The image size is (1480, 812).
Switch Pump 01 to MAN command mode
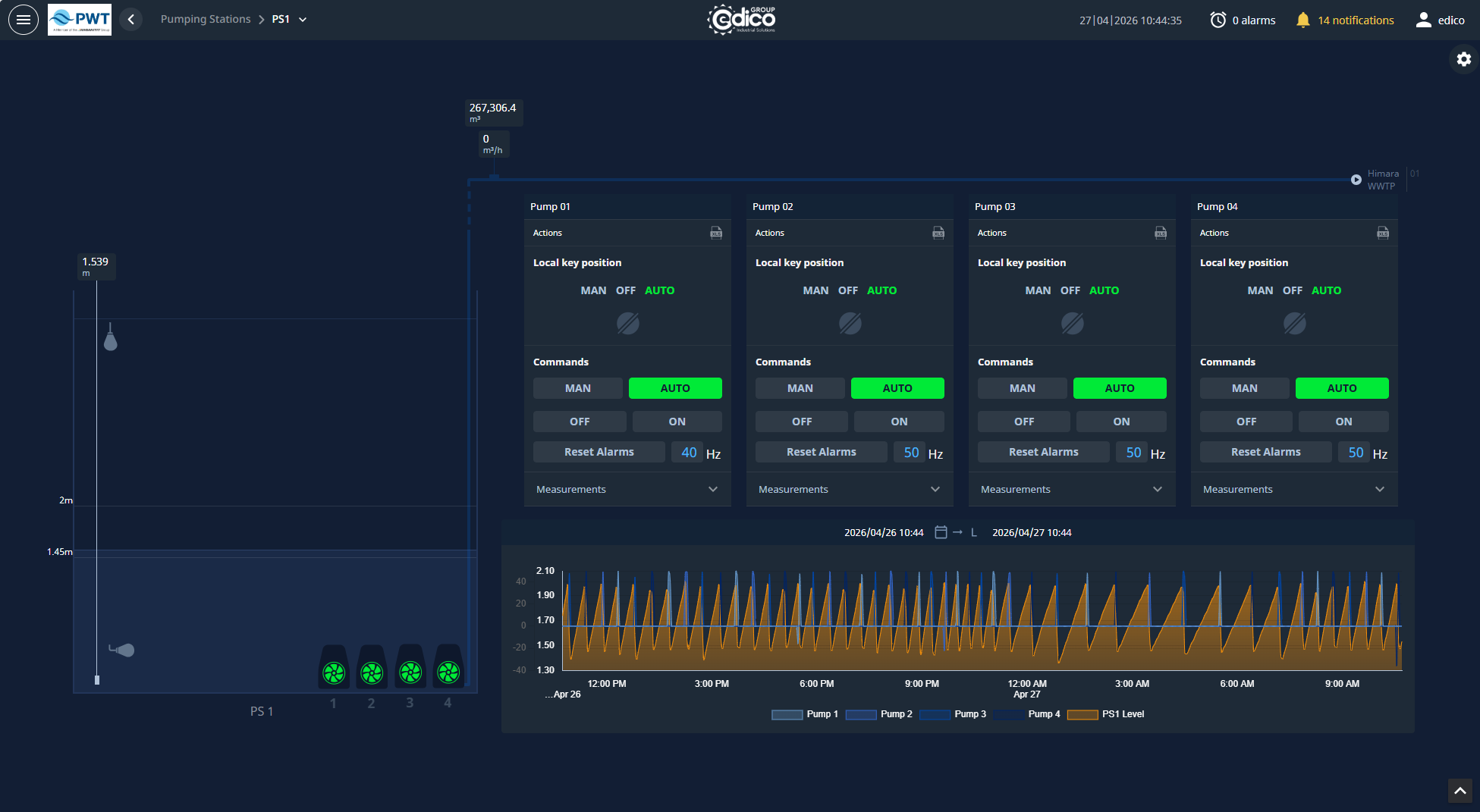577,388
